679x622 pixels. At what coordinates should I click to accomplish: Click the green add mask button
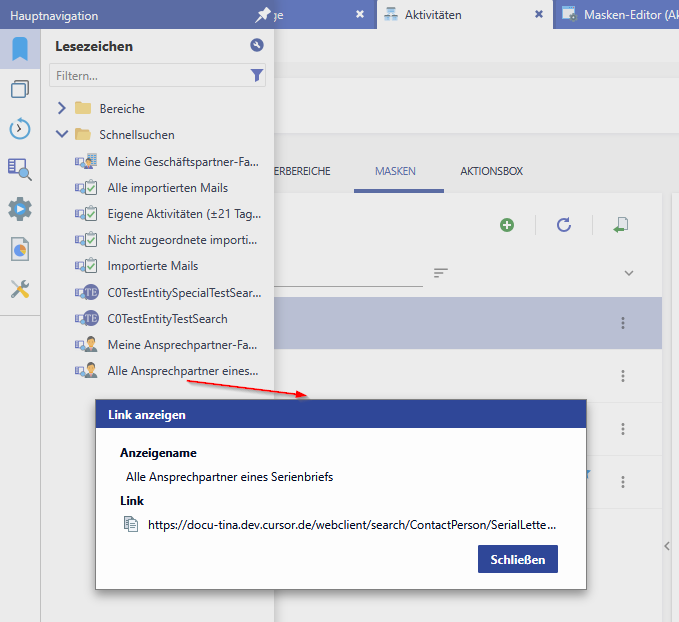point(507,225)
